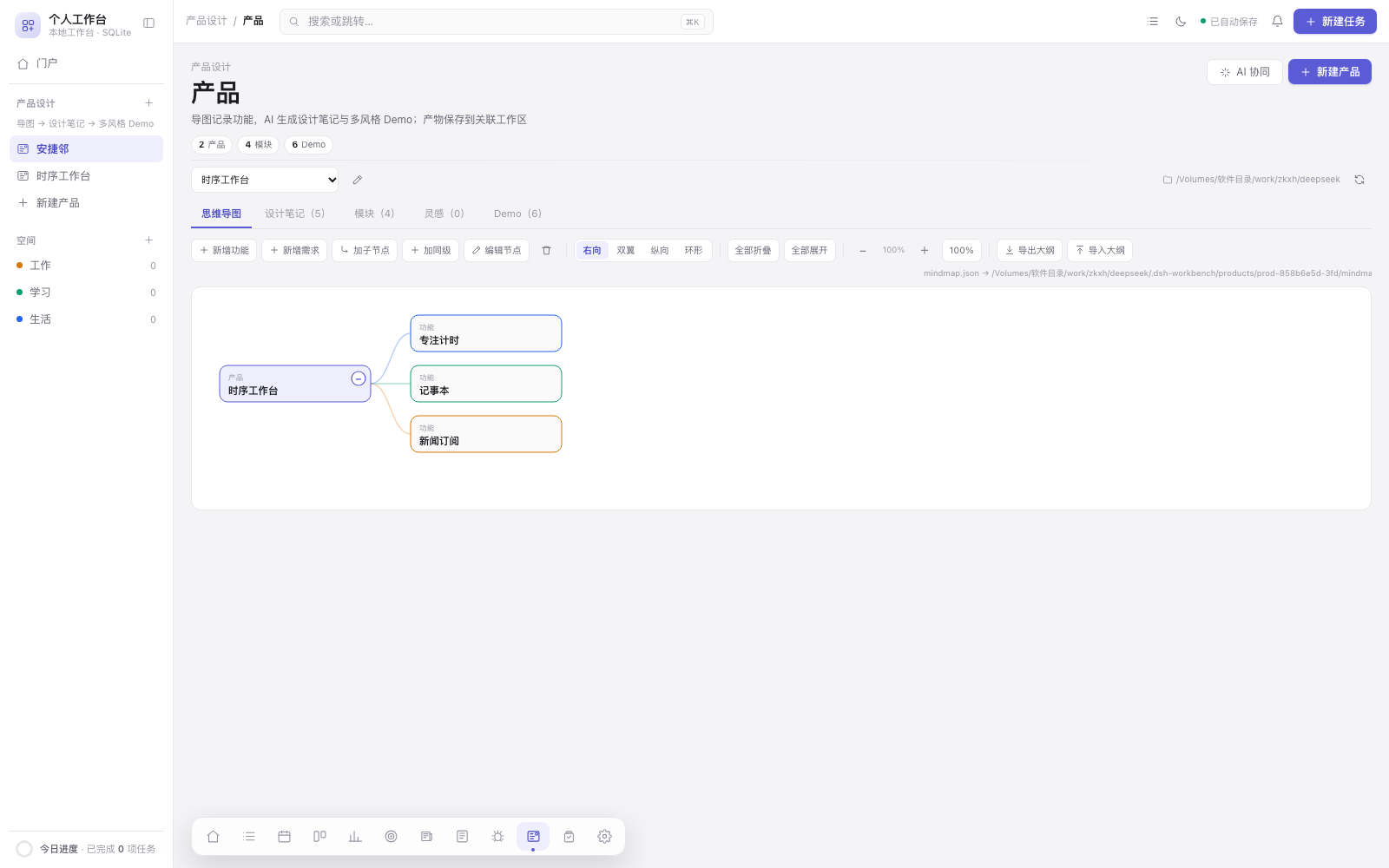
Task: Switch mind map layout to 环形
Action: (694, 251)
